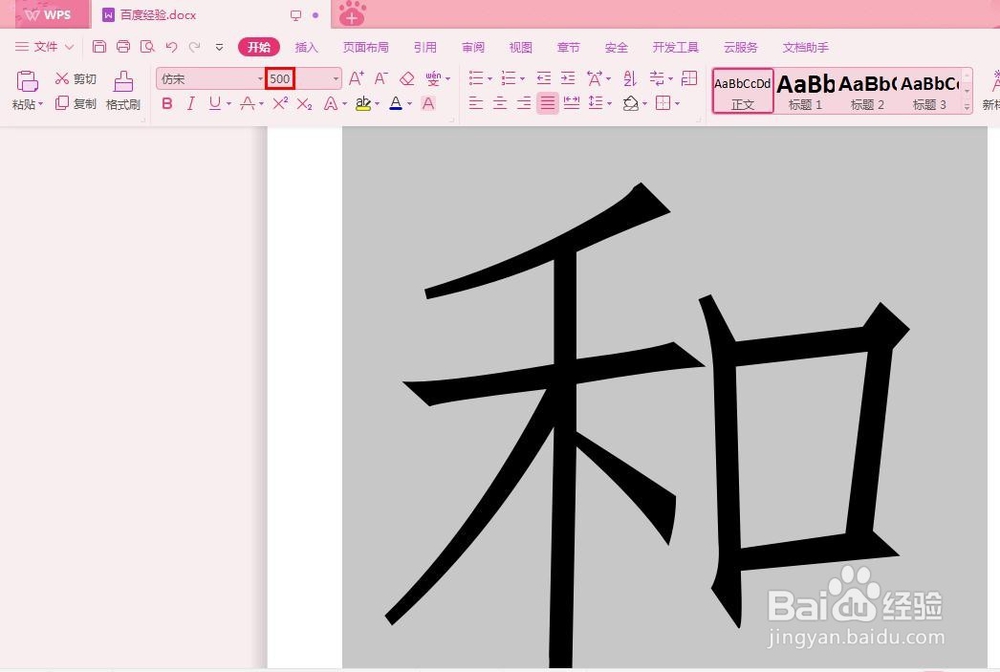Set line spacing icon

tap(595, 103)
